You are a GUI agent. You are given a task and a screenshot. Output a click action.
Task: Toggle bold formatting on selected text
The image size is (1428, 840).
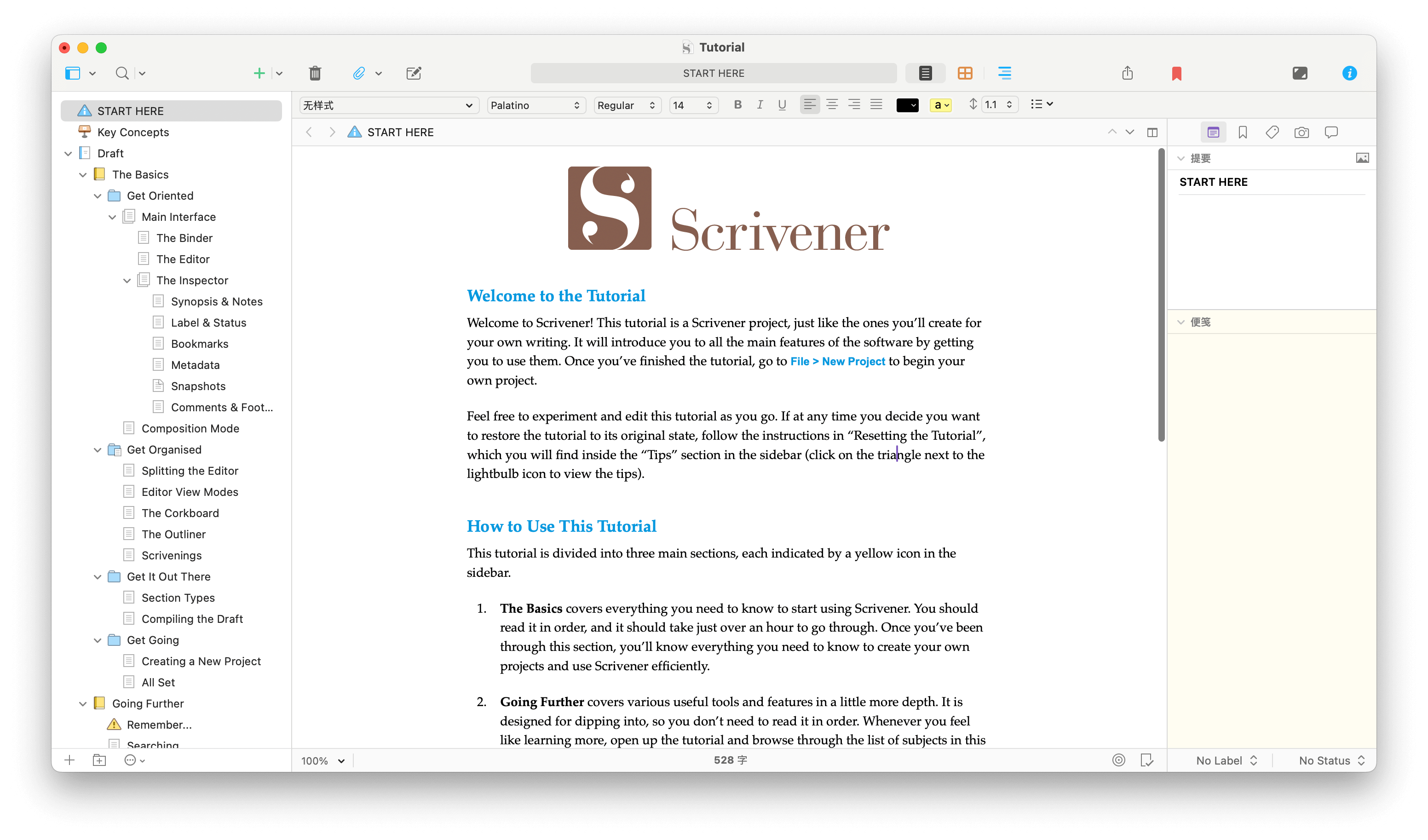point(736,103)
